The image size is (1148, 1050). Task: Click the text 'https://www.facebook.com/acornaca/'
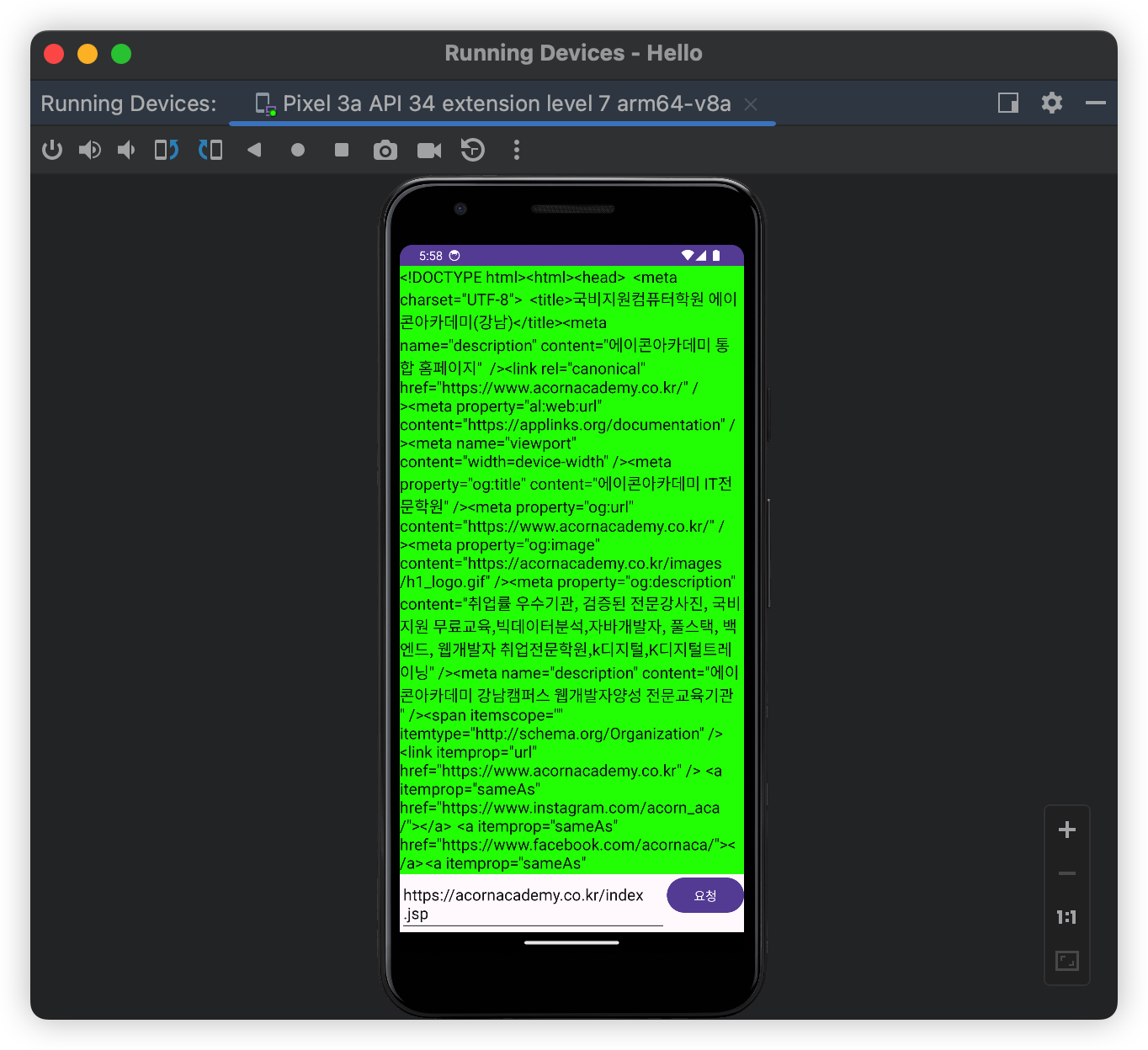pyautogui.click(x=580, y=845)
